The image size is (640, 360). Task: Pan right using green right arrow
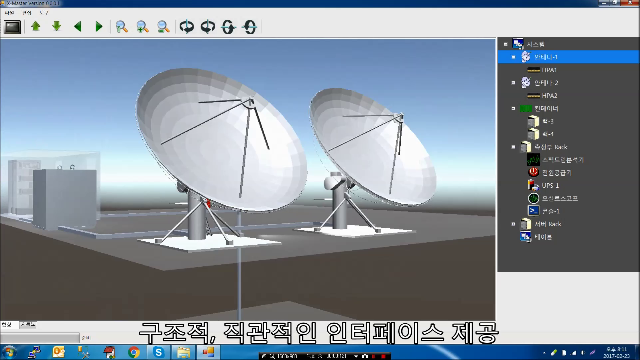98,27
